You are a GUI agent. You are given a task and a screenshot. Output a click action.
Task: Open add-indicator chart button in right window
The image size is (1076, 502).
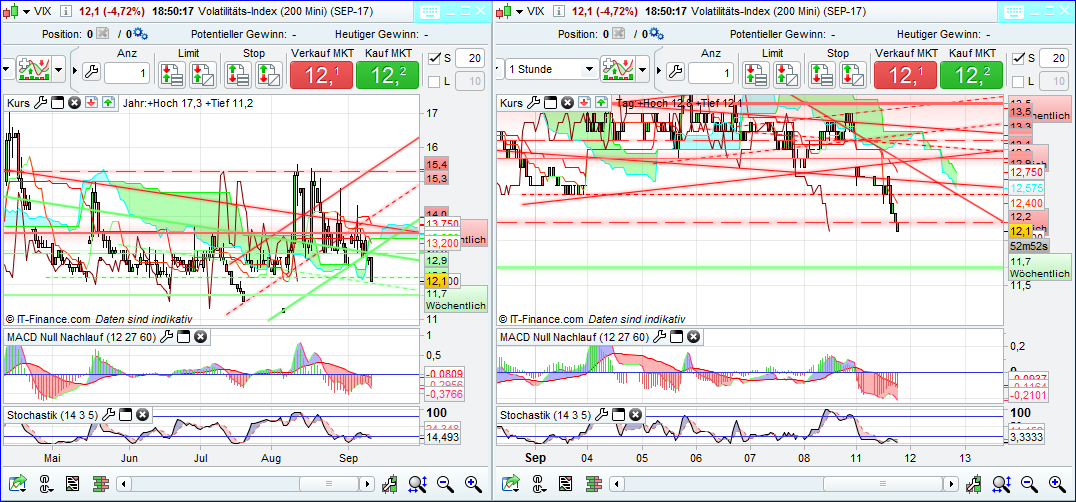(x=617, y=69)
